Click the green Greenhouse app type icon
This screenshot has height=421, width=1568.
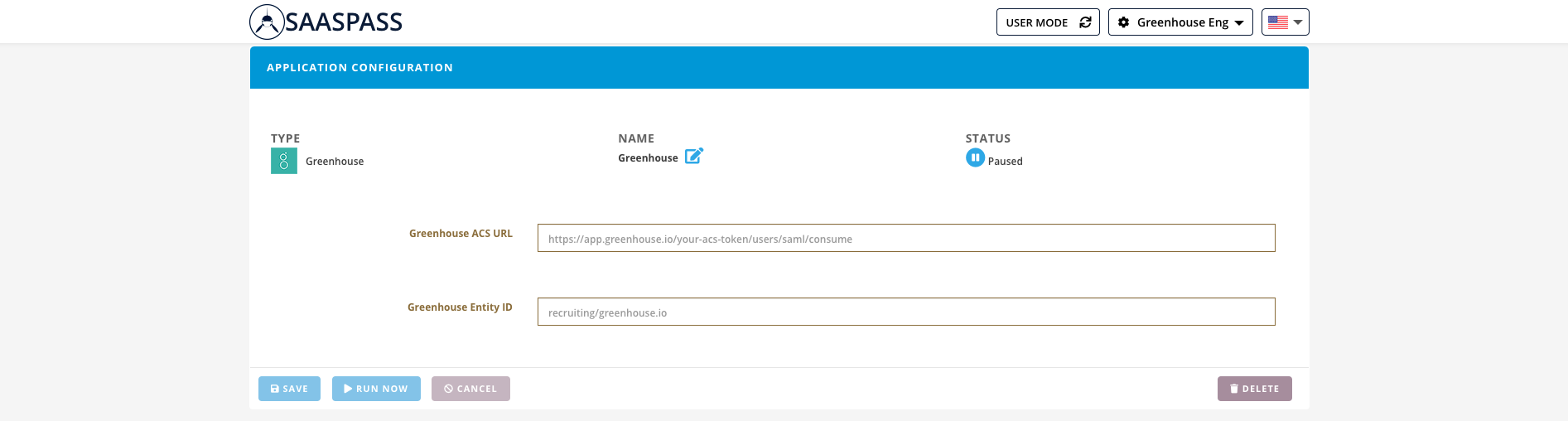pos(284,161)
